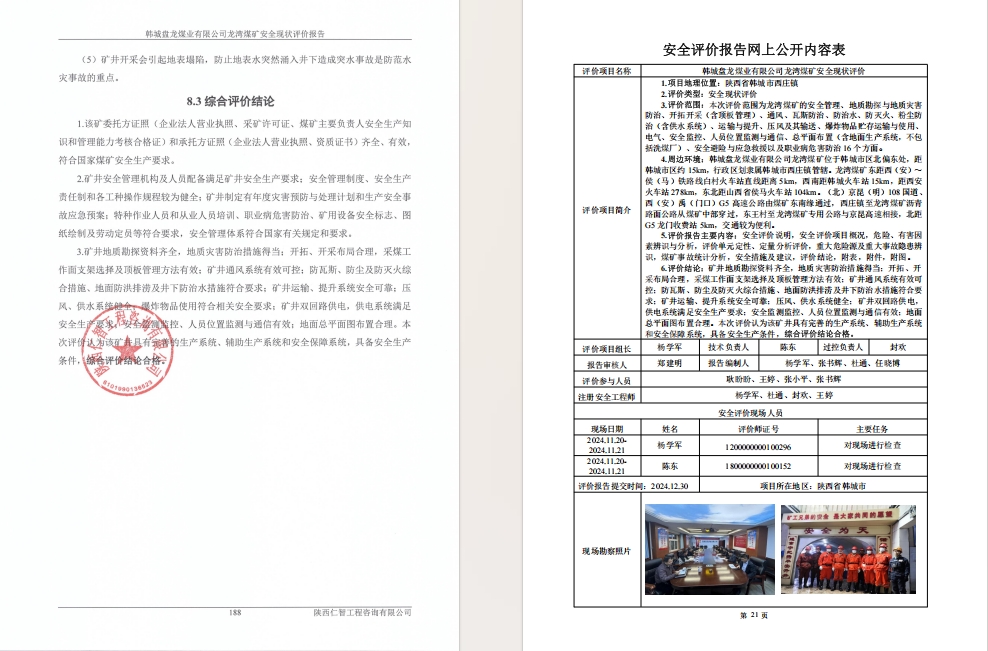Click the footer text "陕西仁智工程咨询有限公司"
The height and width of the screenshot is (651, 988).
point(362,613)
